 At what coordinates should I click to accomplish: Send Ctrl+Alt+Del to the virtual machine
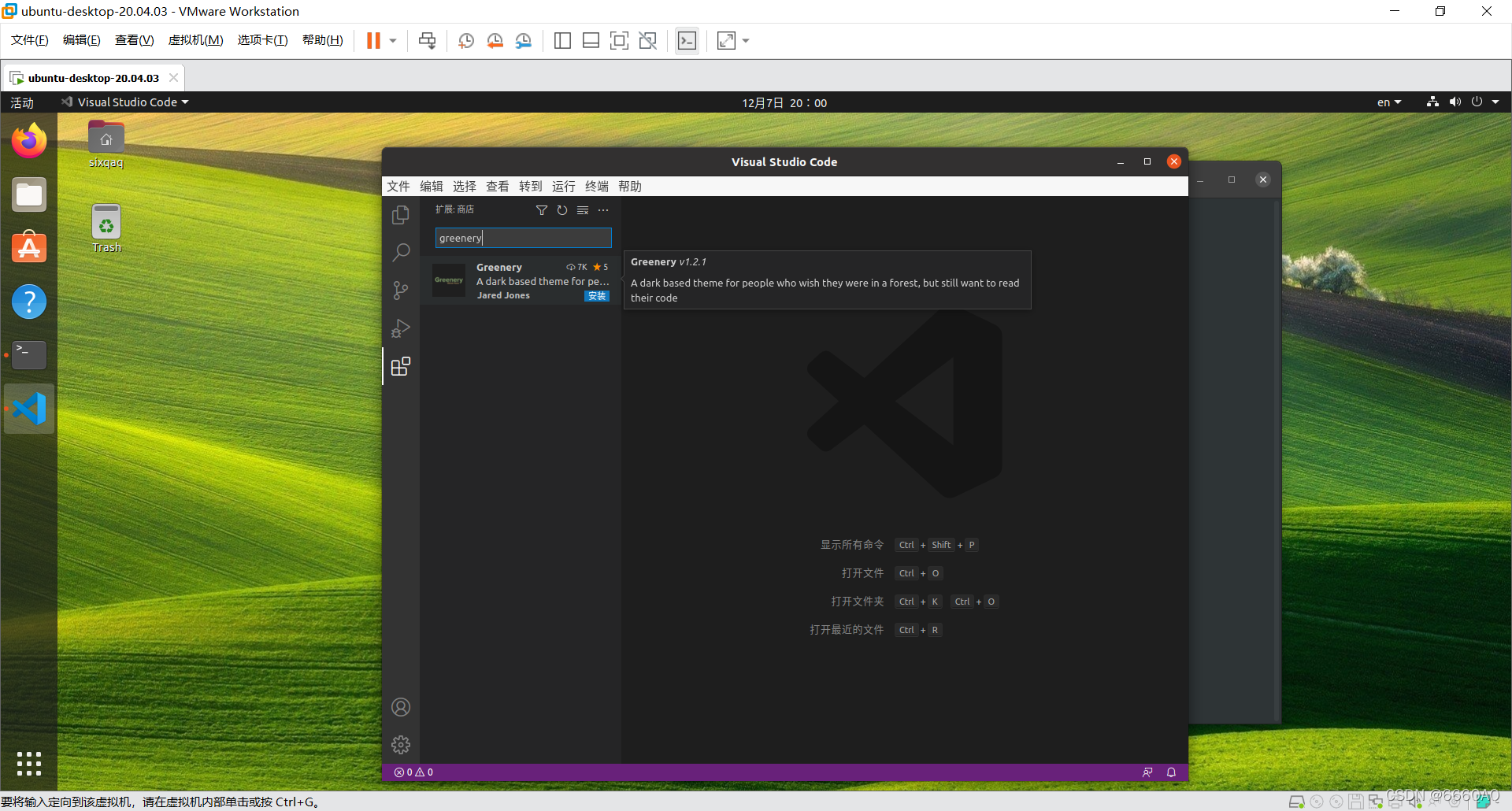pos(428,41)
